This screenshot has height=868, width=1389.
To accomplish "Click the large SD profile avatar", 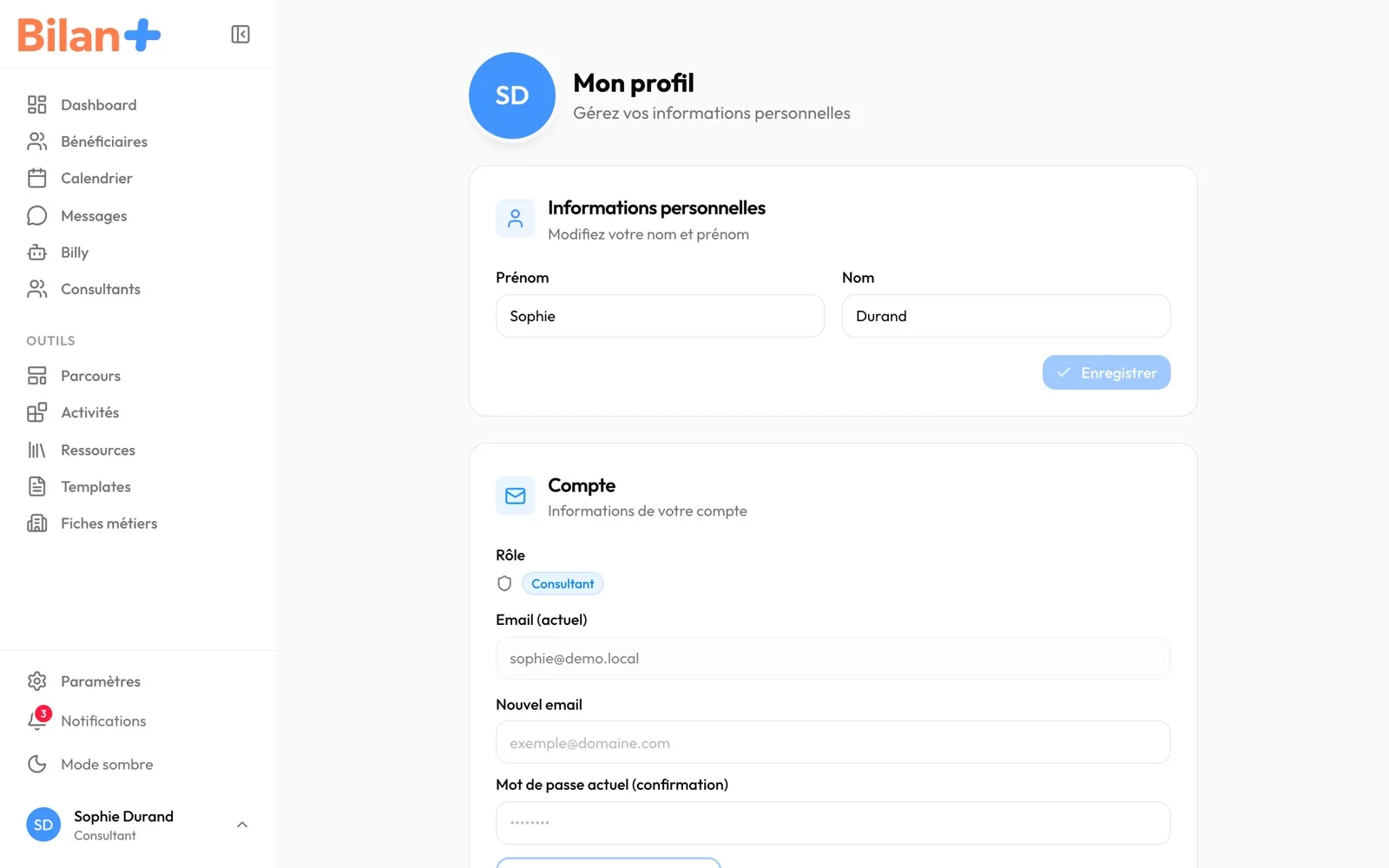I will click(x=512, y=95).
